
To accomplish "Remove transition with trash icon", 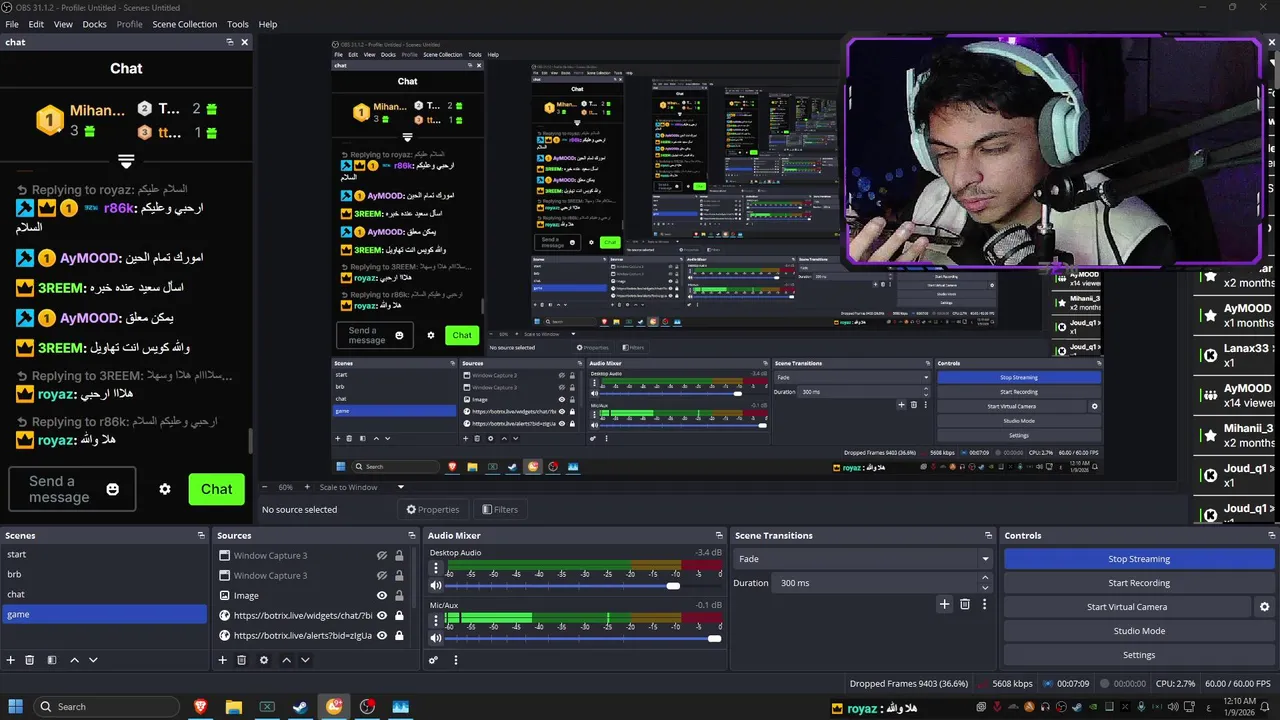I will tap(965, 604).
